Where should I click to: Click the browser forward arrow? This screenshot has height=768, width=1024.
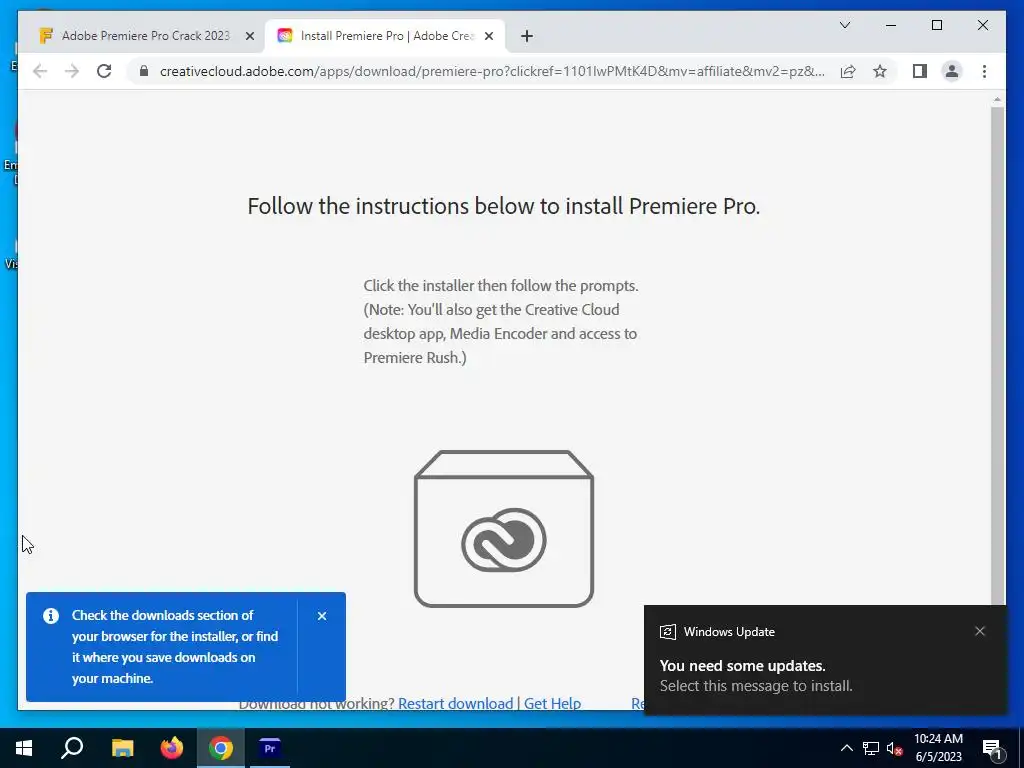pyautogui.click(x=72, y=71)
